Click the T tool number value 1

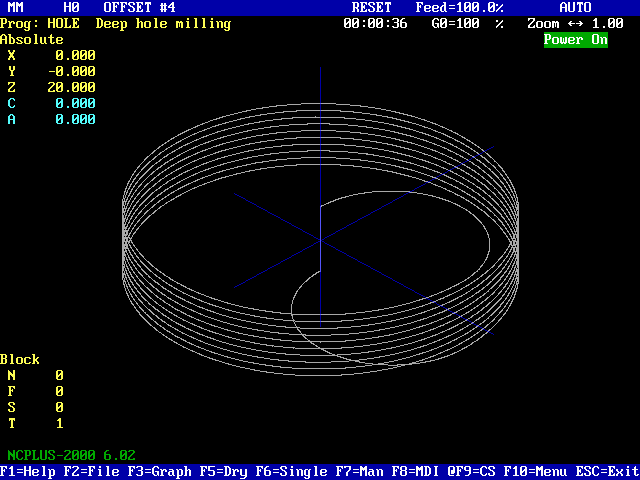60,424
